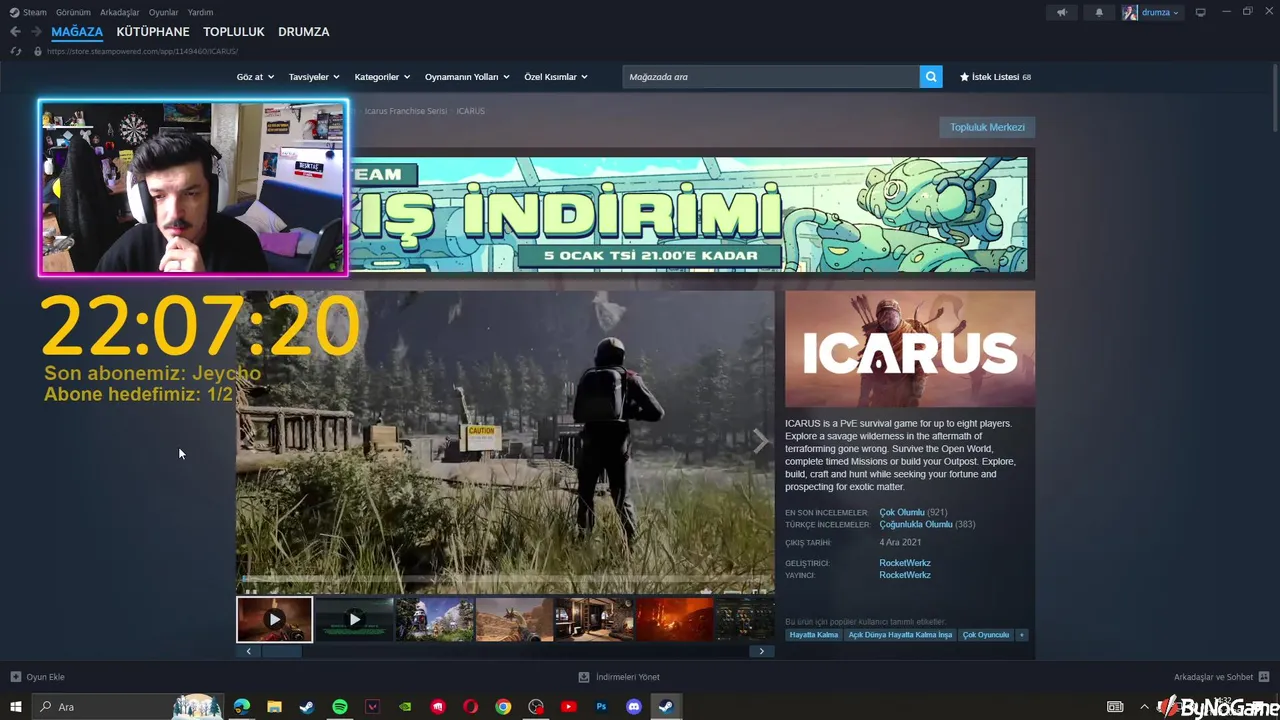This screenshot has height=720, width=1280.
Task: Select the burning forest screenshot thumbnail
Action: click(675, 619)
